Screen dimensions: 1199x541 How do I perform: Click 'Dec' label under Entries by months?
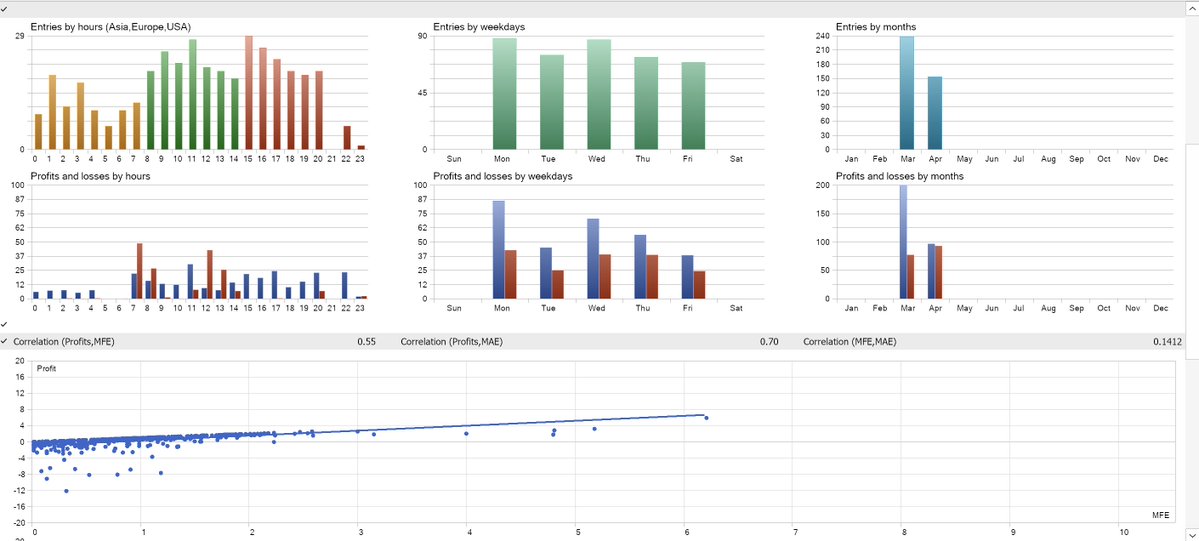tap(1160, 159)
